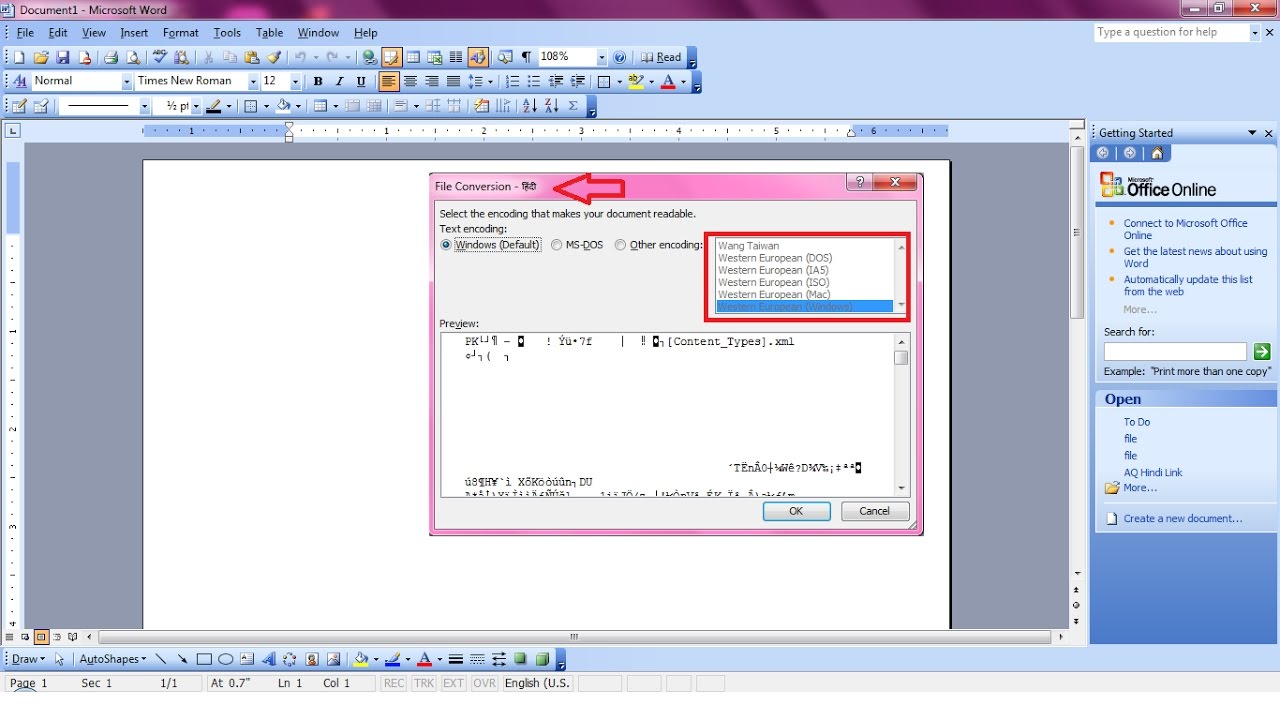This screenshot has height=720, width=1280.
Task: Click AutoSum sigma icon
Action: [x=573, y=106]
